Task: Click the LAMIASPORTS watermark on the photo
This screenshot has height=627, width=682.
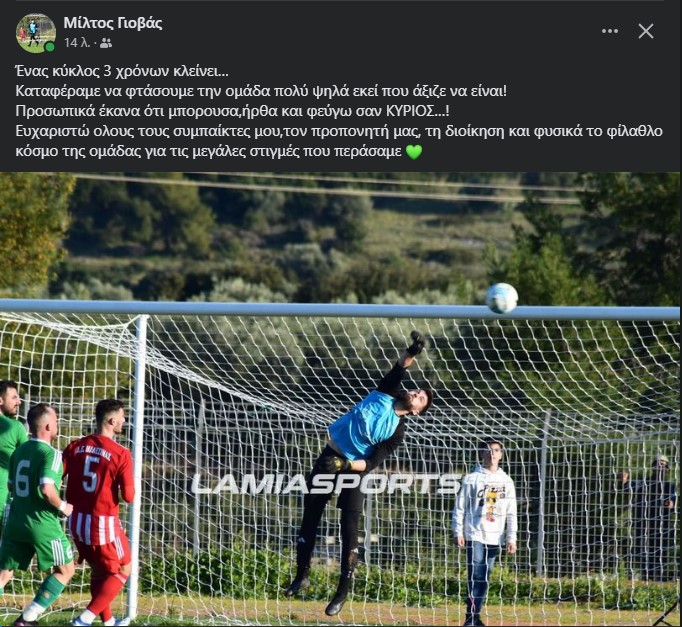Action: coord(325,484)
